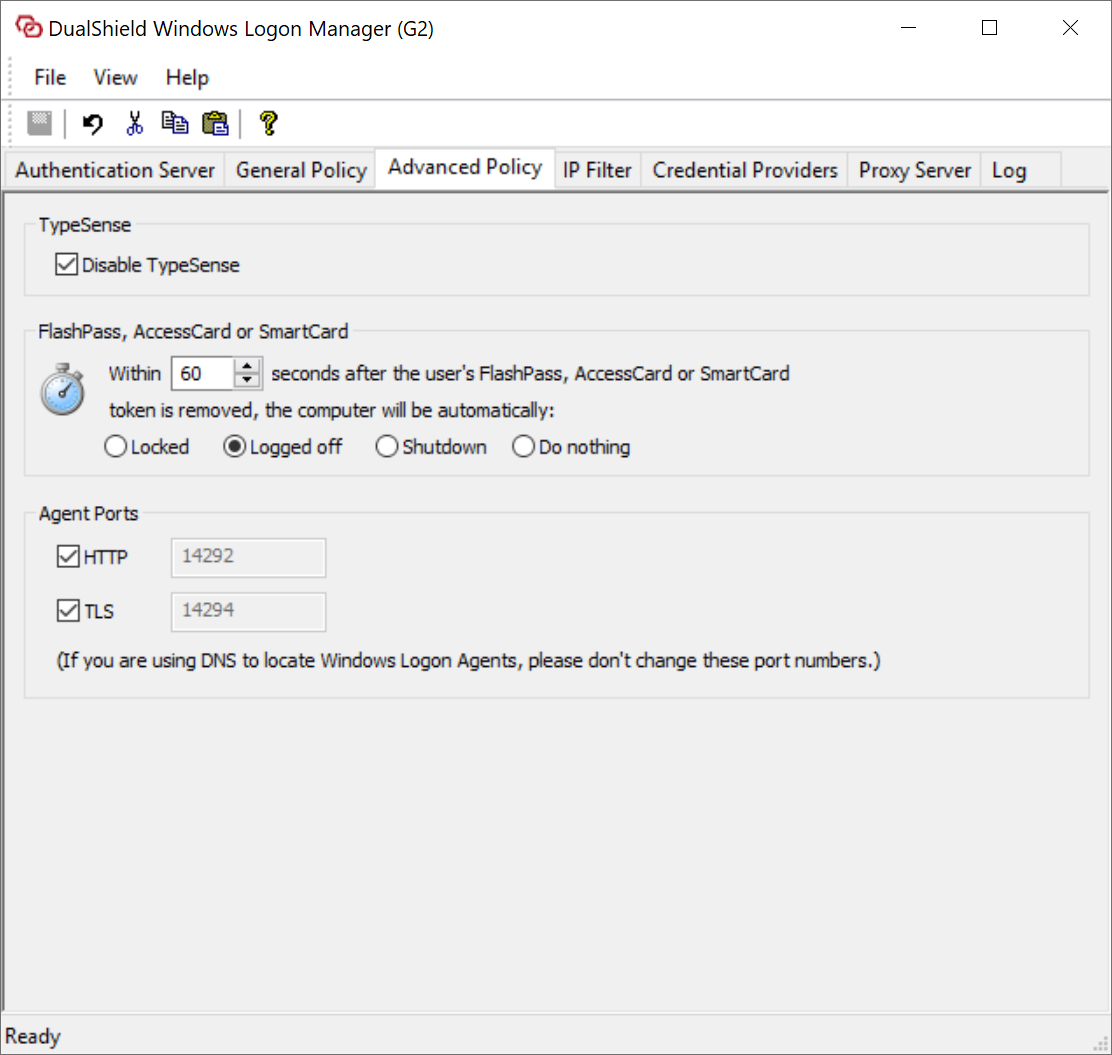Click the Cut scissors icon

pyautogui.click(x=135, y=123)
